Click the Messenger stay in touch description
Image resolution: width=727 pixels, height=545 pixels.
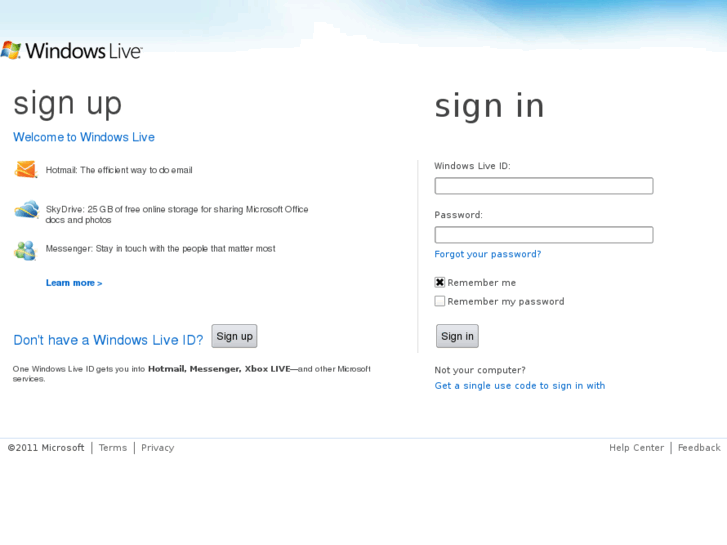pyautogui.click(x=160, y=249)
